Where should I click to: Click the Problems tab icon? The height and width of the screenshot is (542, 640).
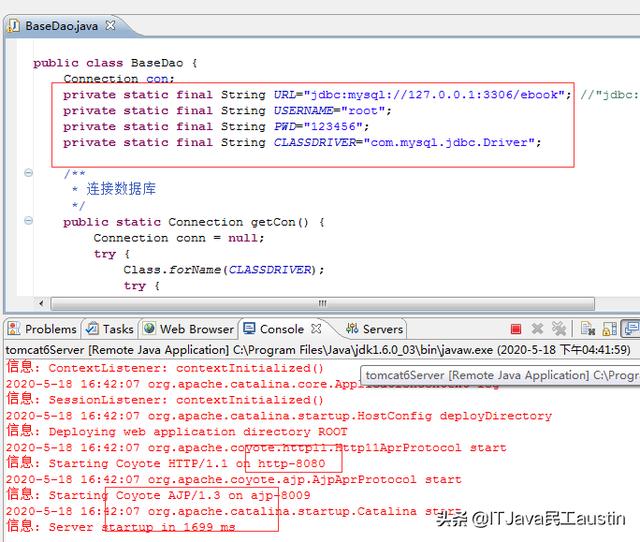click(x=14, y=329)
